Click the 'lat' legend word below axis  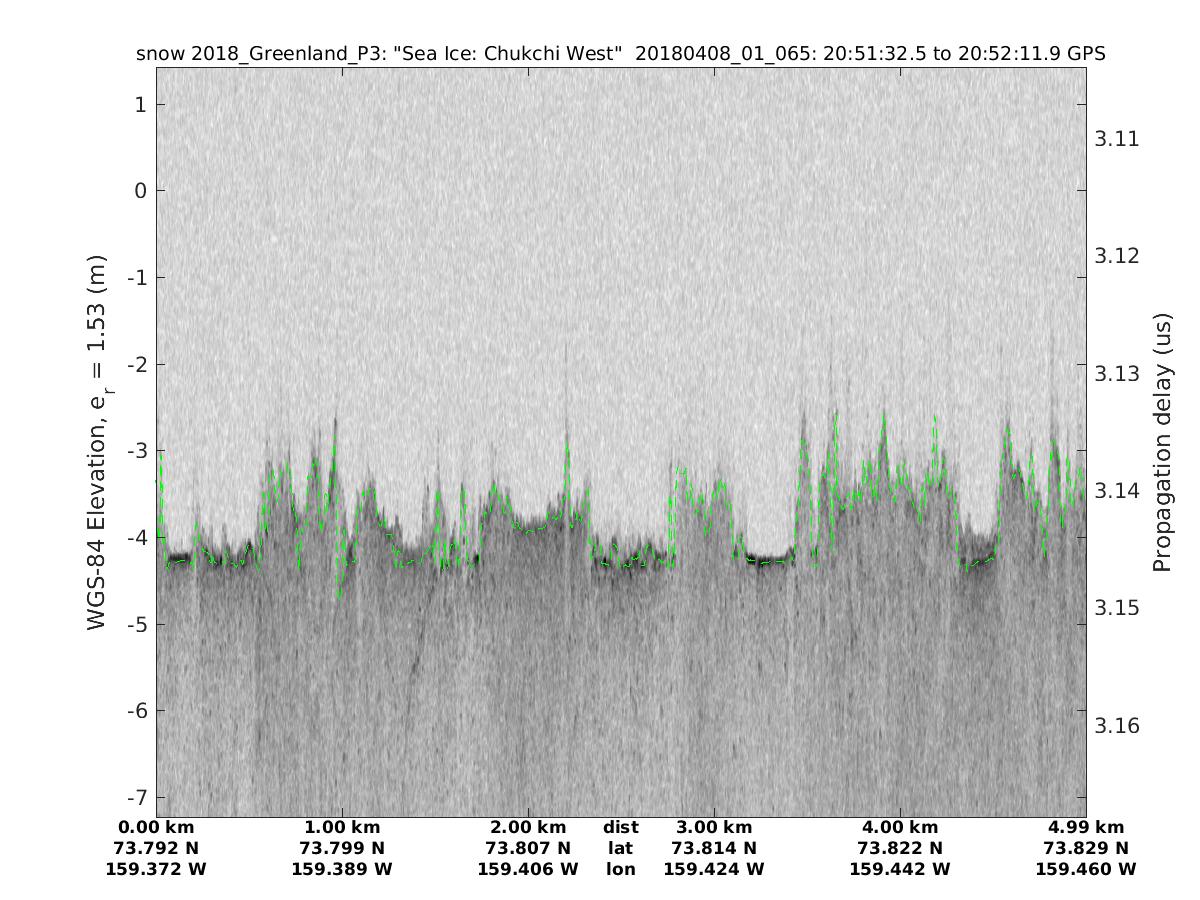pyautogui.click(x=620, y=848)
